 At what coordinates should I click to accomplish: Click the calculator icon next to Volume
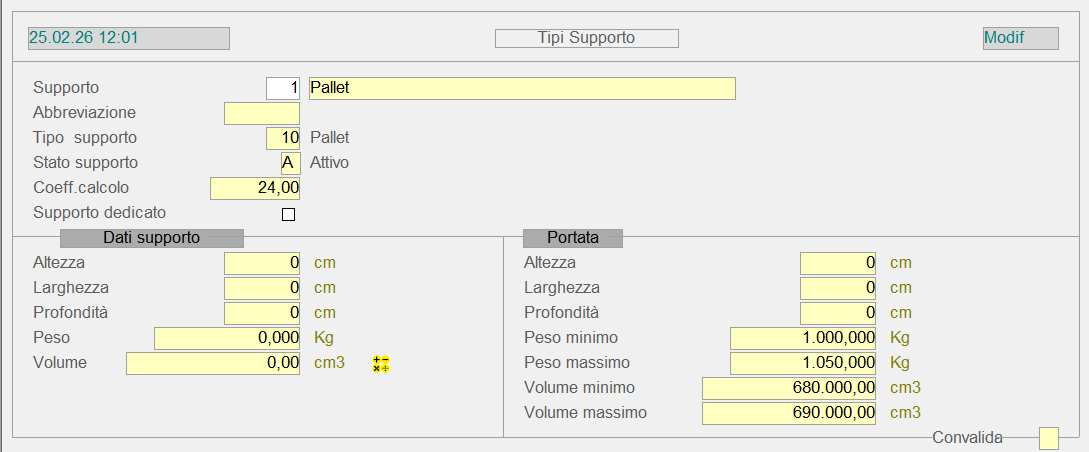380,364
